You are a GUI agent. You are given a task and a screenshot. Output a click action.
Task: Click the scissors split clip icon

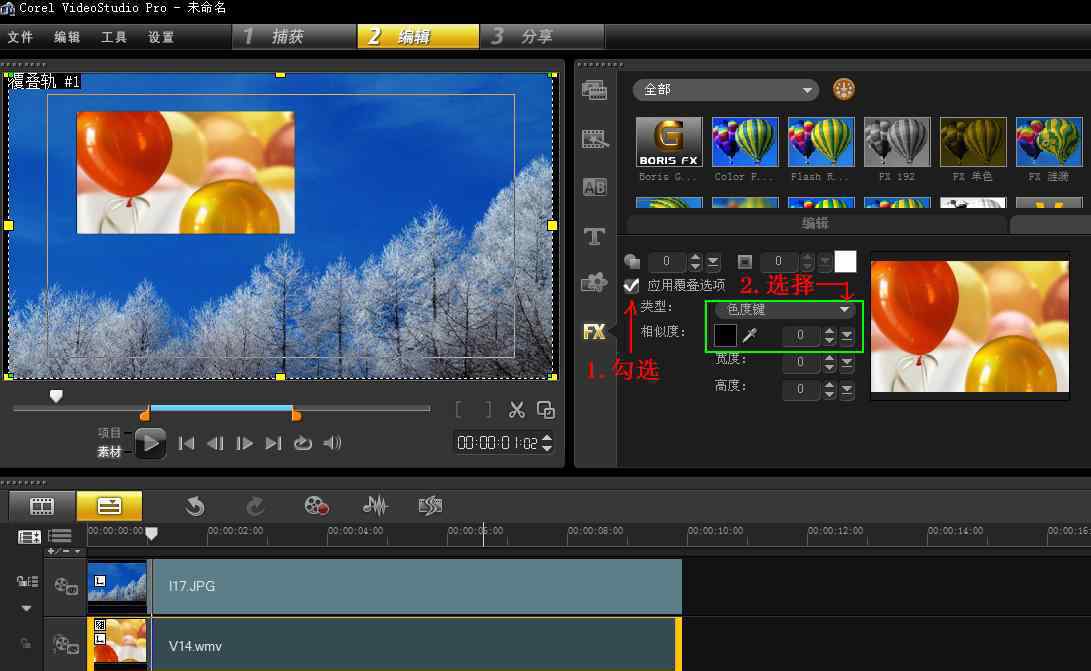(x=516, y=410)
